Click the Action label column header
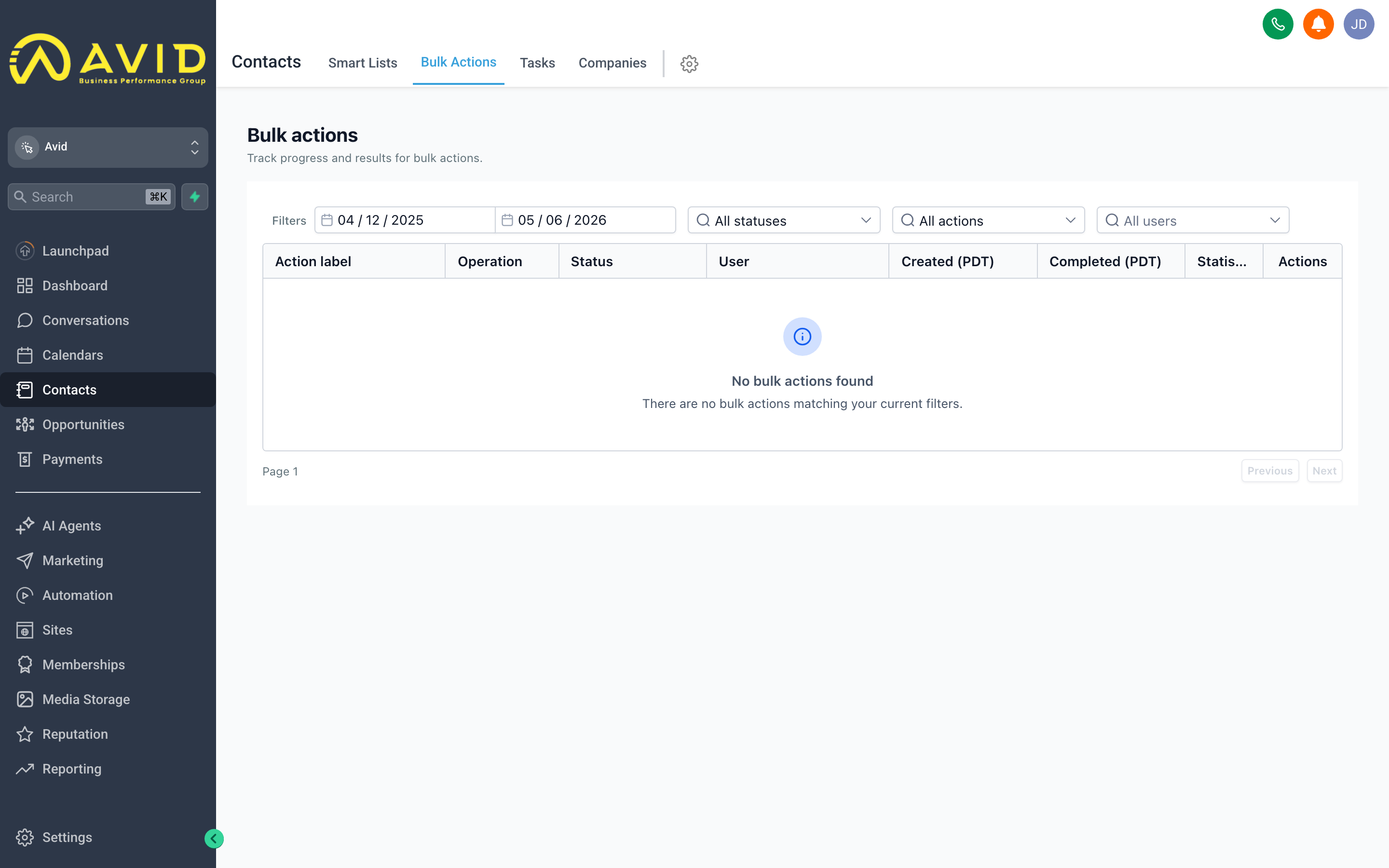This screenshot has width=1389, height=868. pos(354,262)
